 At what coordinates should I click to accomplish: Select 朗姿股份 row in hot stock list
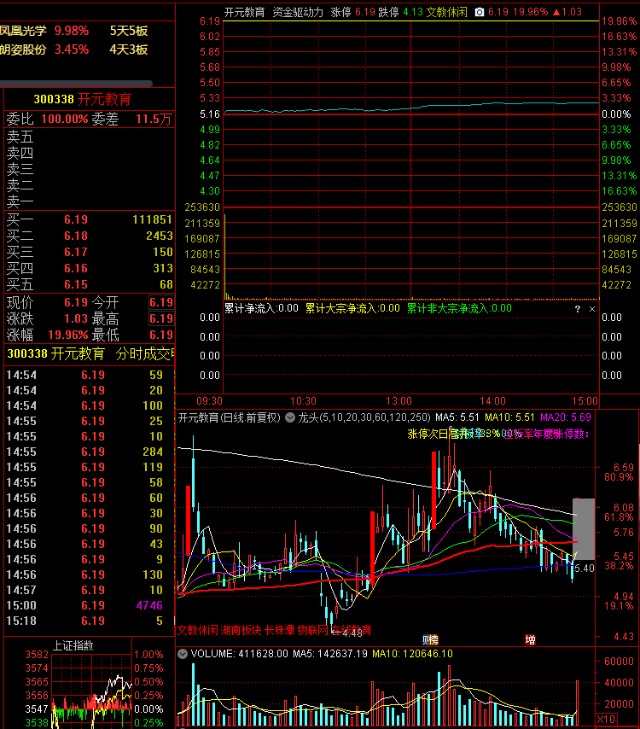pos(74,49)
